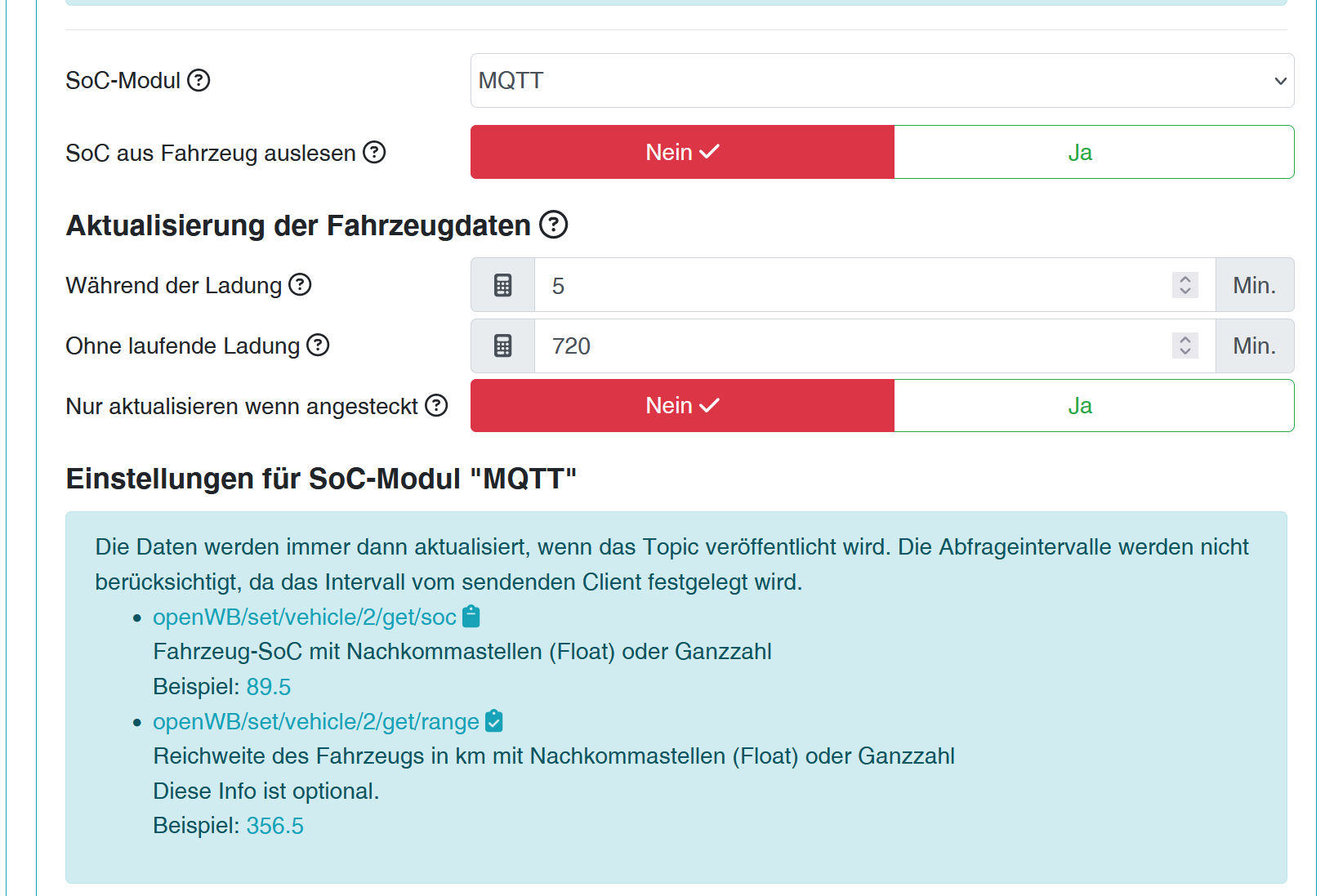Copy the get/soc topic to clipboard

tap(471, 616)
